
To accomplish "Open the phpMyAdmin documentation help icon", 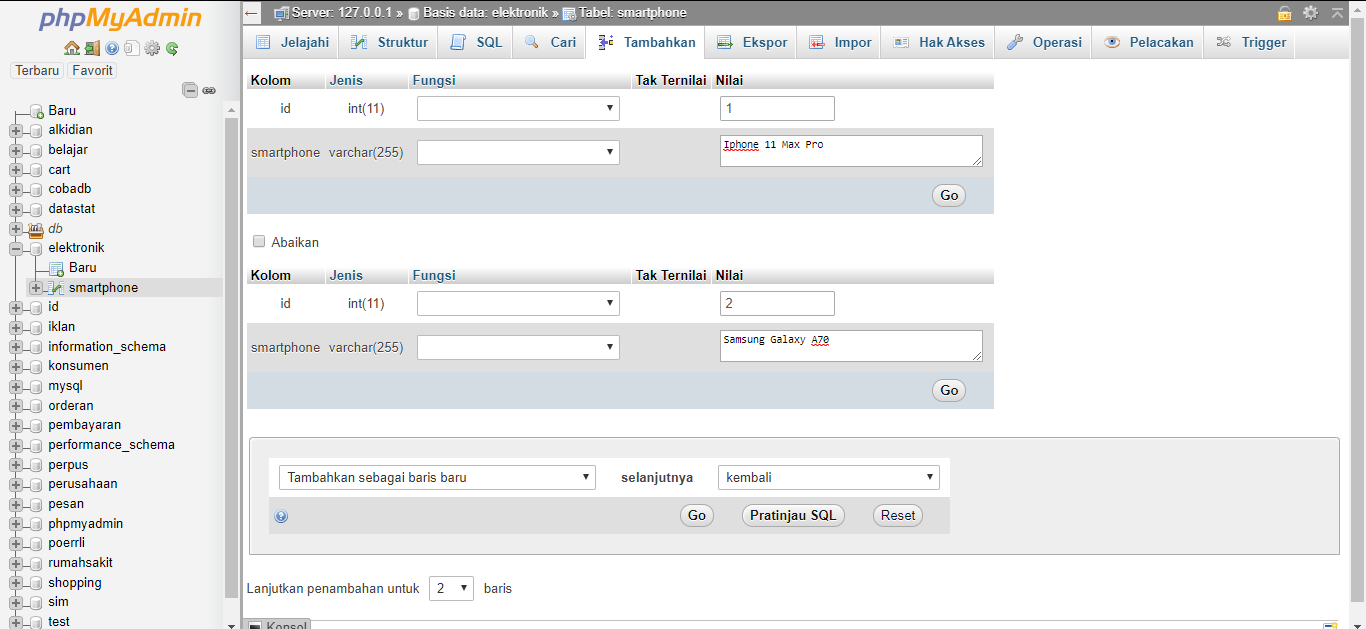I will coord(112,48).
